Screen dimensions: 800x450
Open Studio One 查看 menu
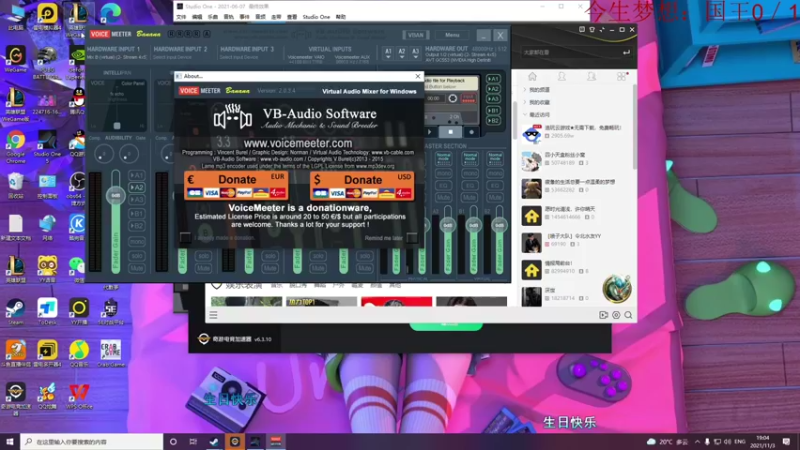[x=292, y=17]
